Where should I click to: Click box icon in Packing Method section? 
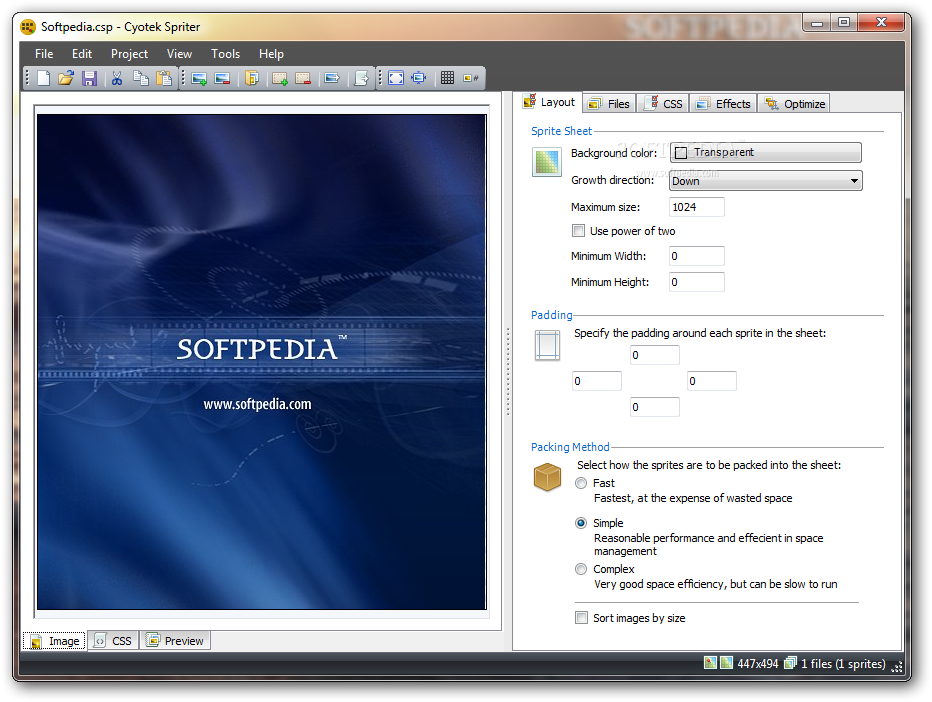(x=547, y=477)
